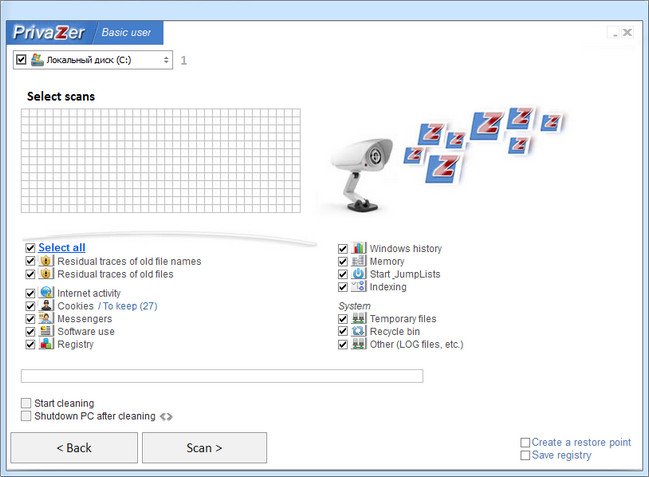
Task: Click the Recycle bin icon
Action: [358, 331]
